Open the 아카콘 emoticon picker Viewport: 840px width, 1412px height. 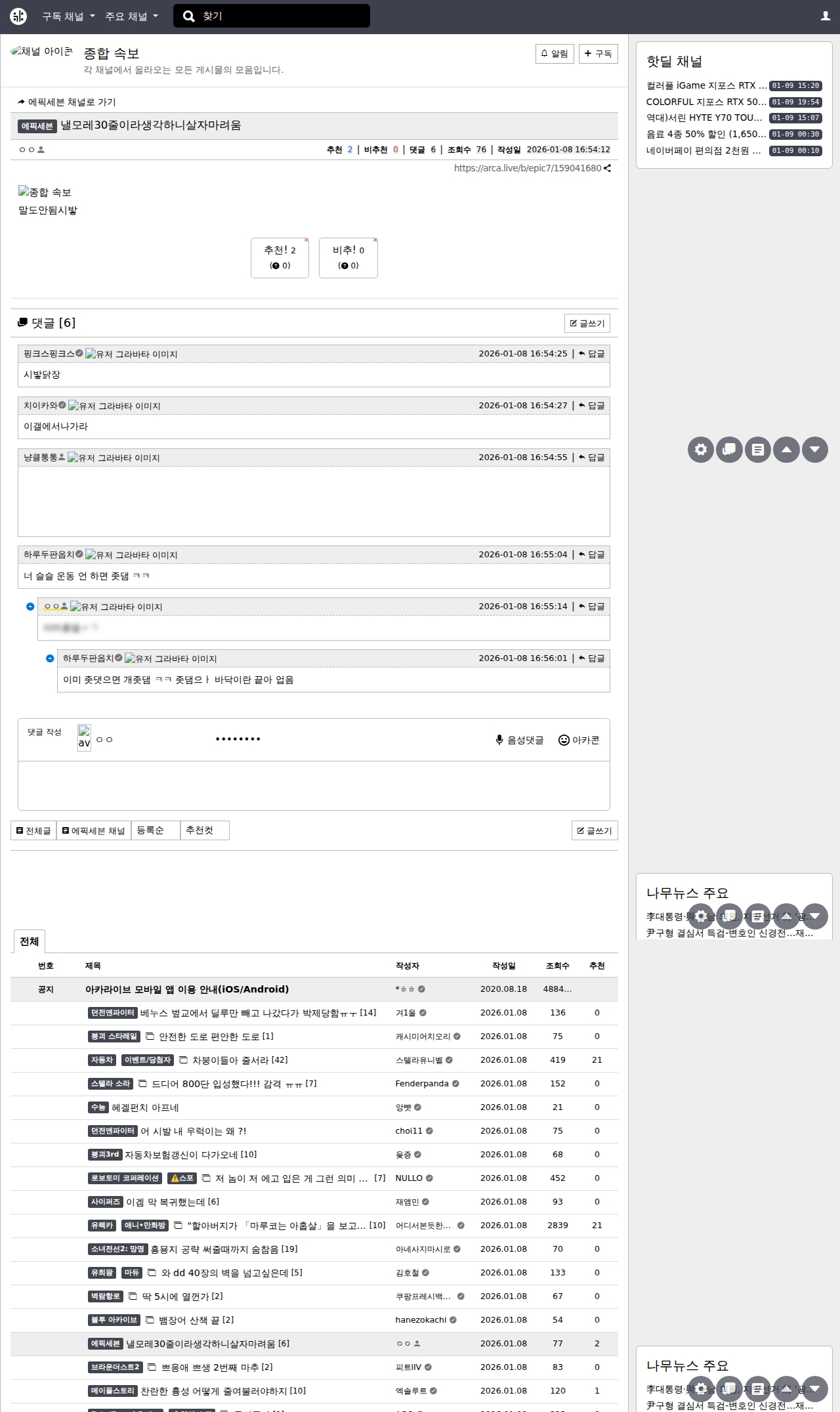(579, 740)
